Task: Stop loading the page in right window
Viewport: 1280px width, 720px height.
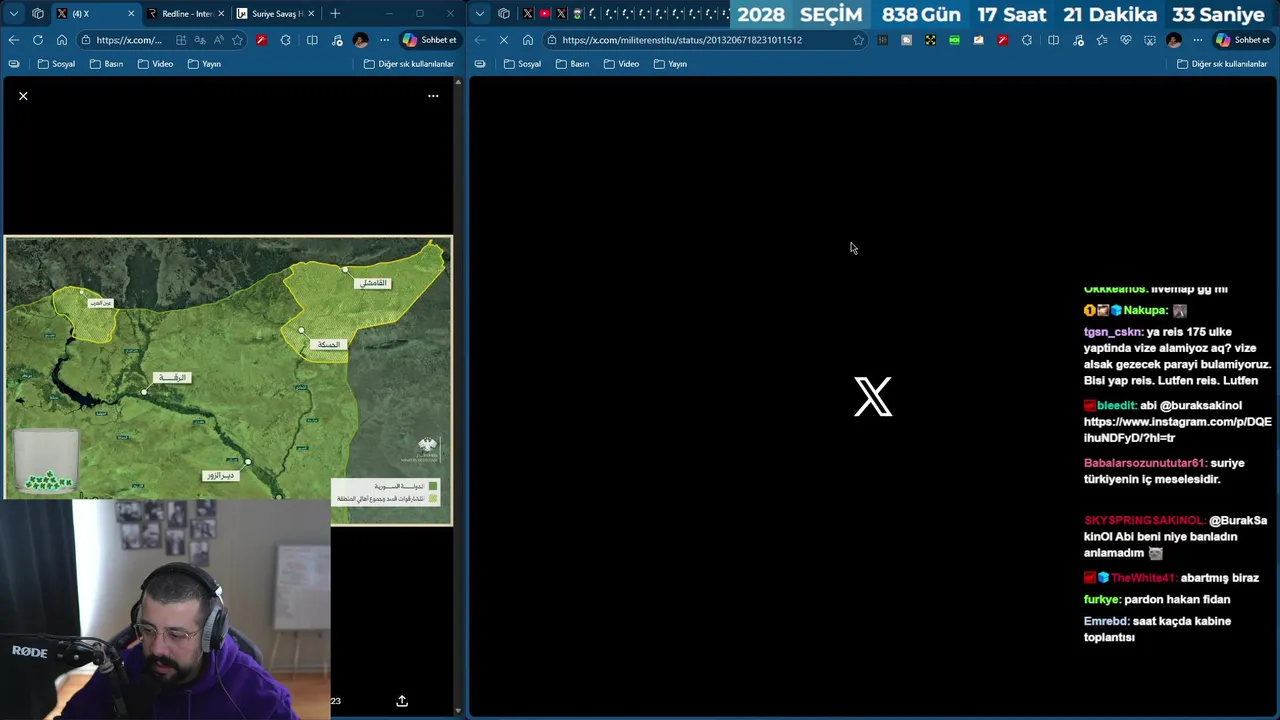Action: 504,40
